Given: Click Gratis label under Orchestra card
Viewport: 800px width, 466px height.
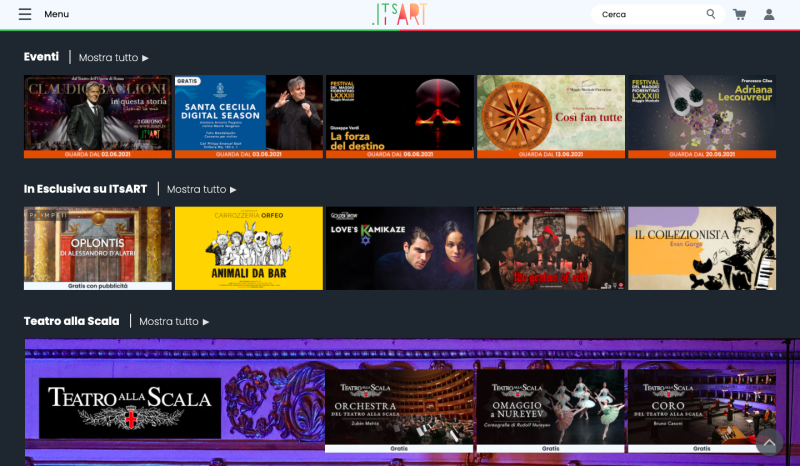Looking at the screenshot, I should (399, 449).
